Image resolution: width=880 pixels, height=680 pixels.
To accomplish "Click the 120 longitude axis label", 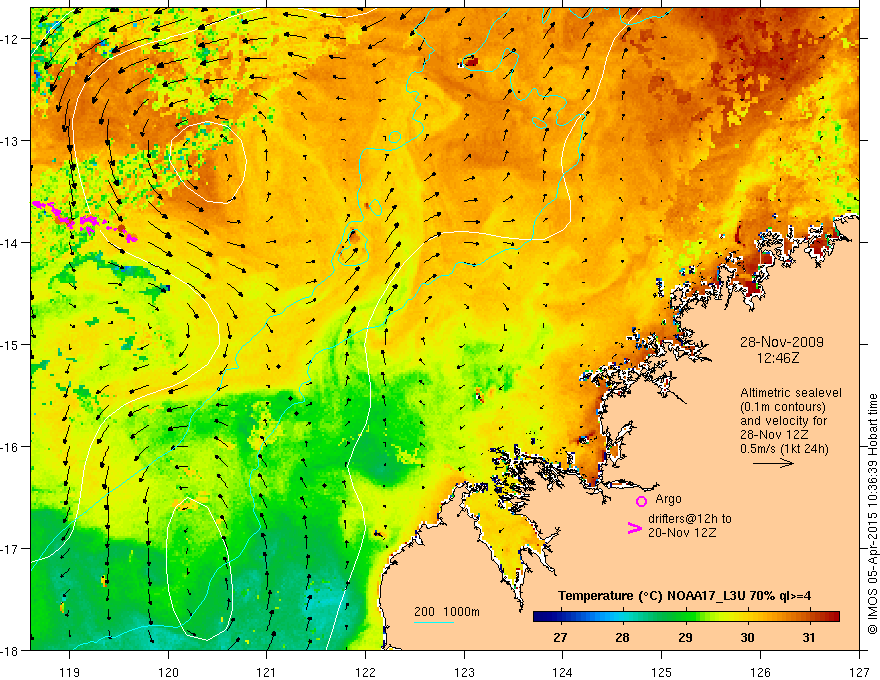I will pyautogui.click(x=168, y=673).
